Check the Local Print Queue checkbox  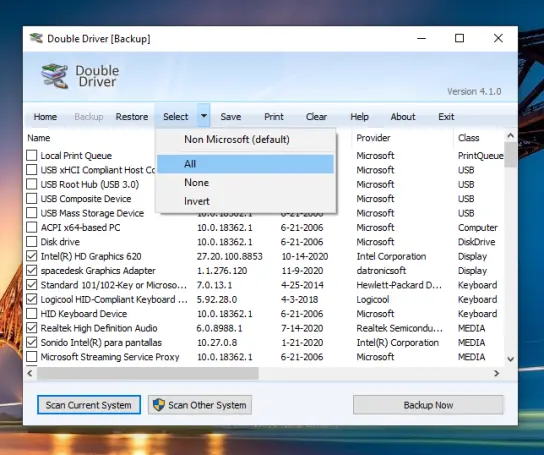(x=32, y=155)
